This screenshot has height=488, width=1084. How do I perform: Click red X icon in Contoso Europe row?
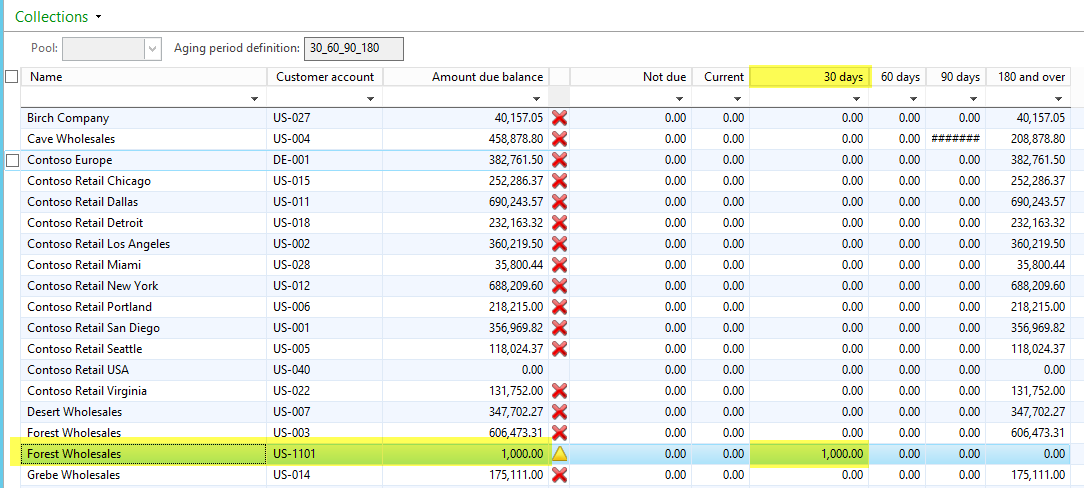(x=559, y=160)
